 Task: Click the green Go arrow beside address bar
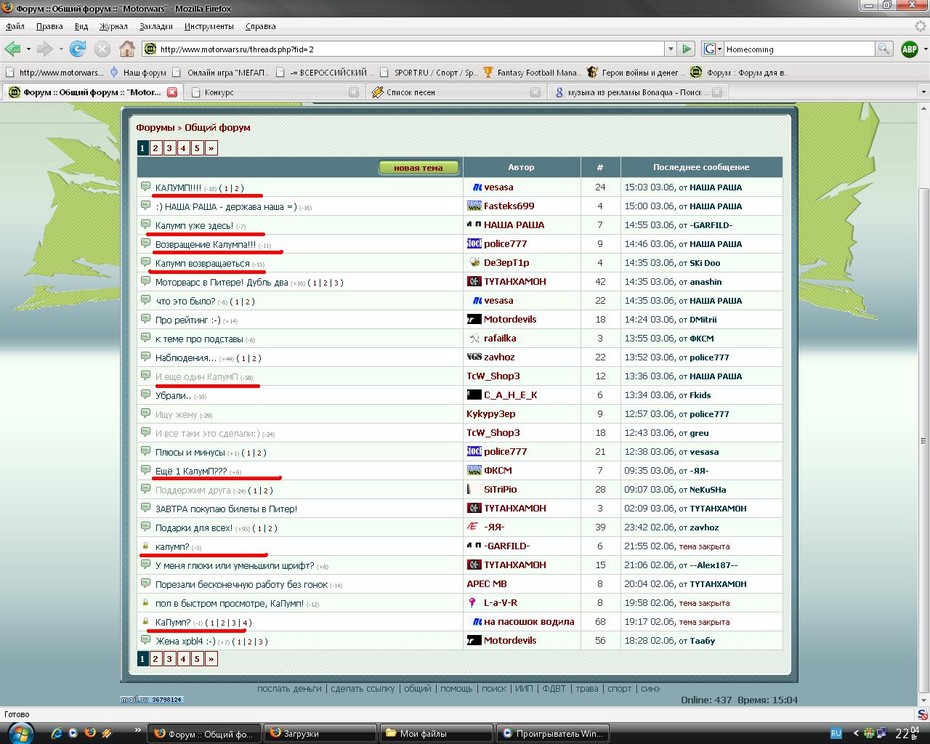click(686, 49)
